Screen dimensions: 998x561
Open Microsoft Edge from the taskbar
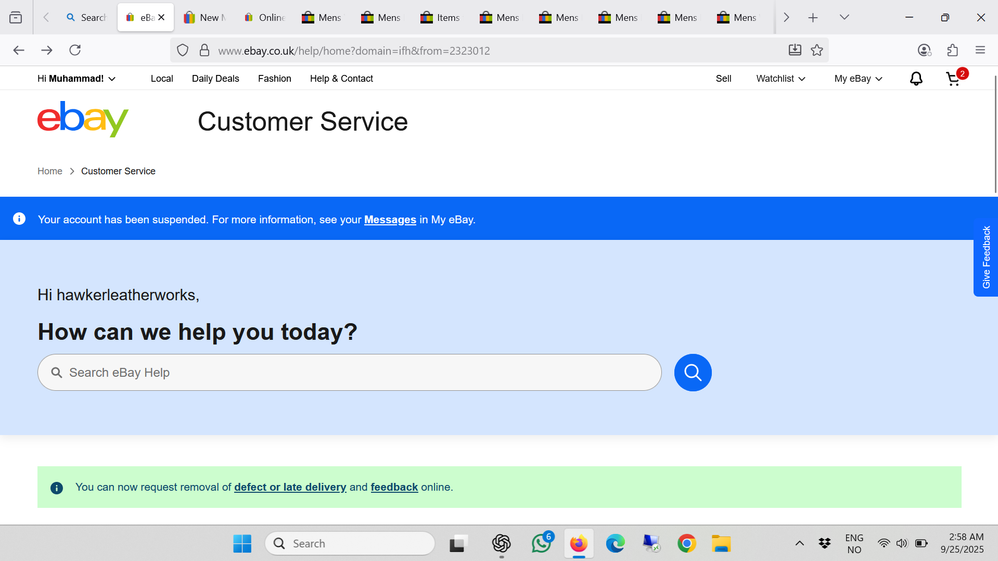615,544
